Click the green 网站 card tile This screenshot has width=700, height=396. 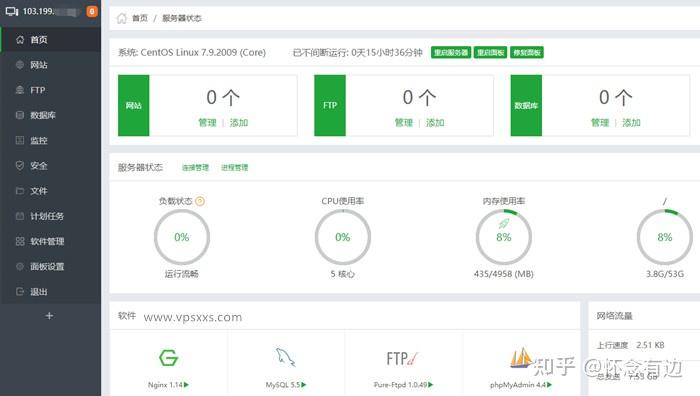[x=133, y=105]
